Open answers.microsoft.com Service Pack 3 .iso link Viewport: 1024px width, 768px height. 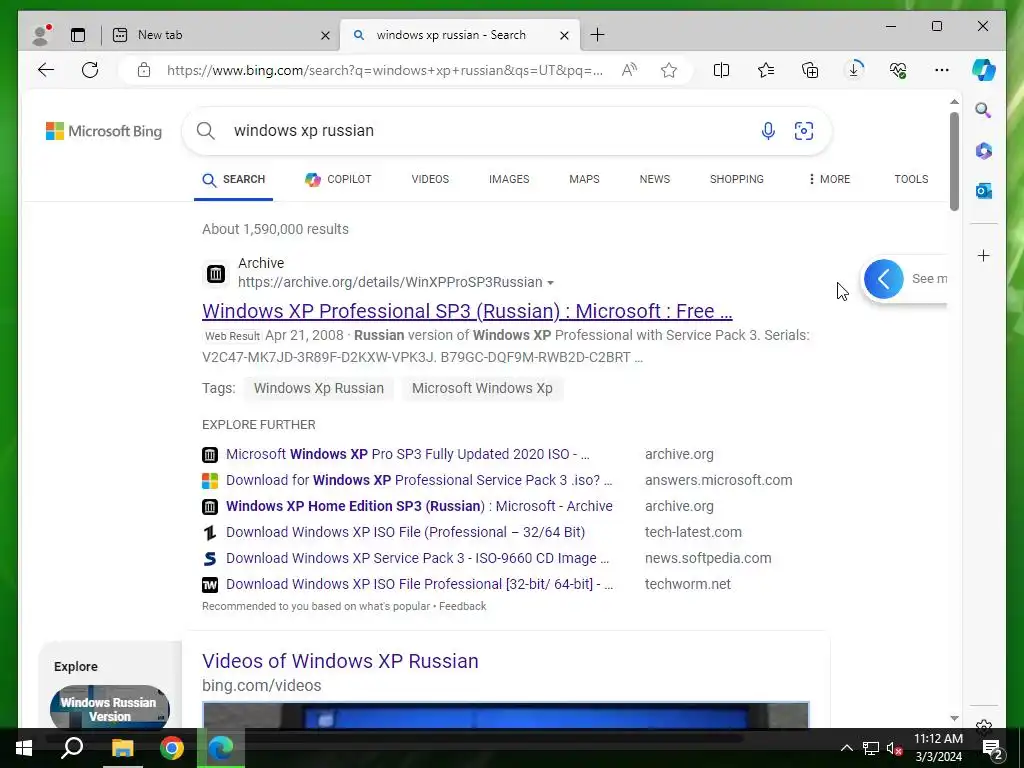click(x=419, y=481)
